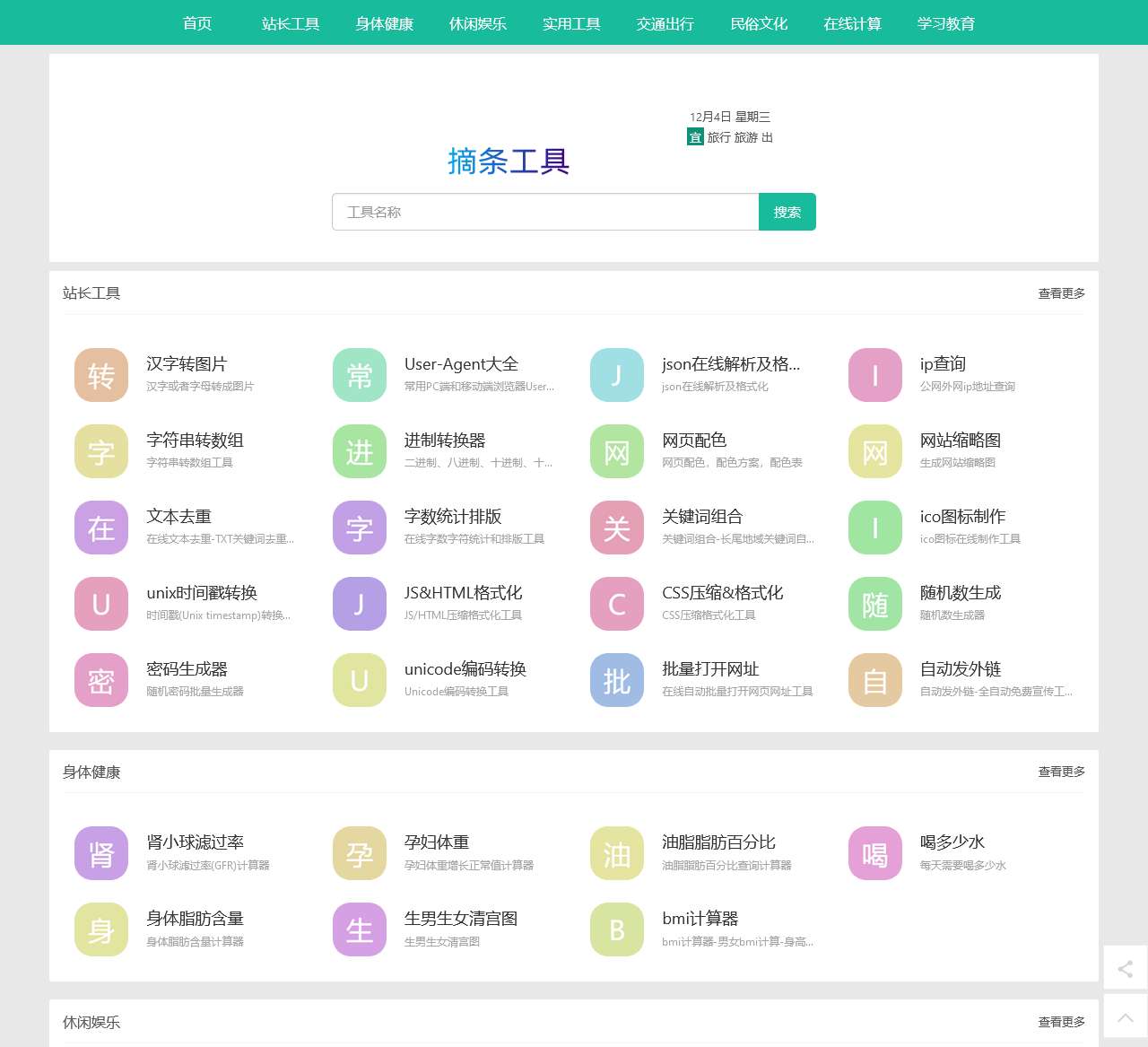The width and height of the screenshot is (1148, 1047).
Task: Open the 随机数生成 icon
Action: point(875,604)
